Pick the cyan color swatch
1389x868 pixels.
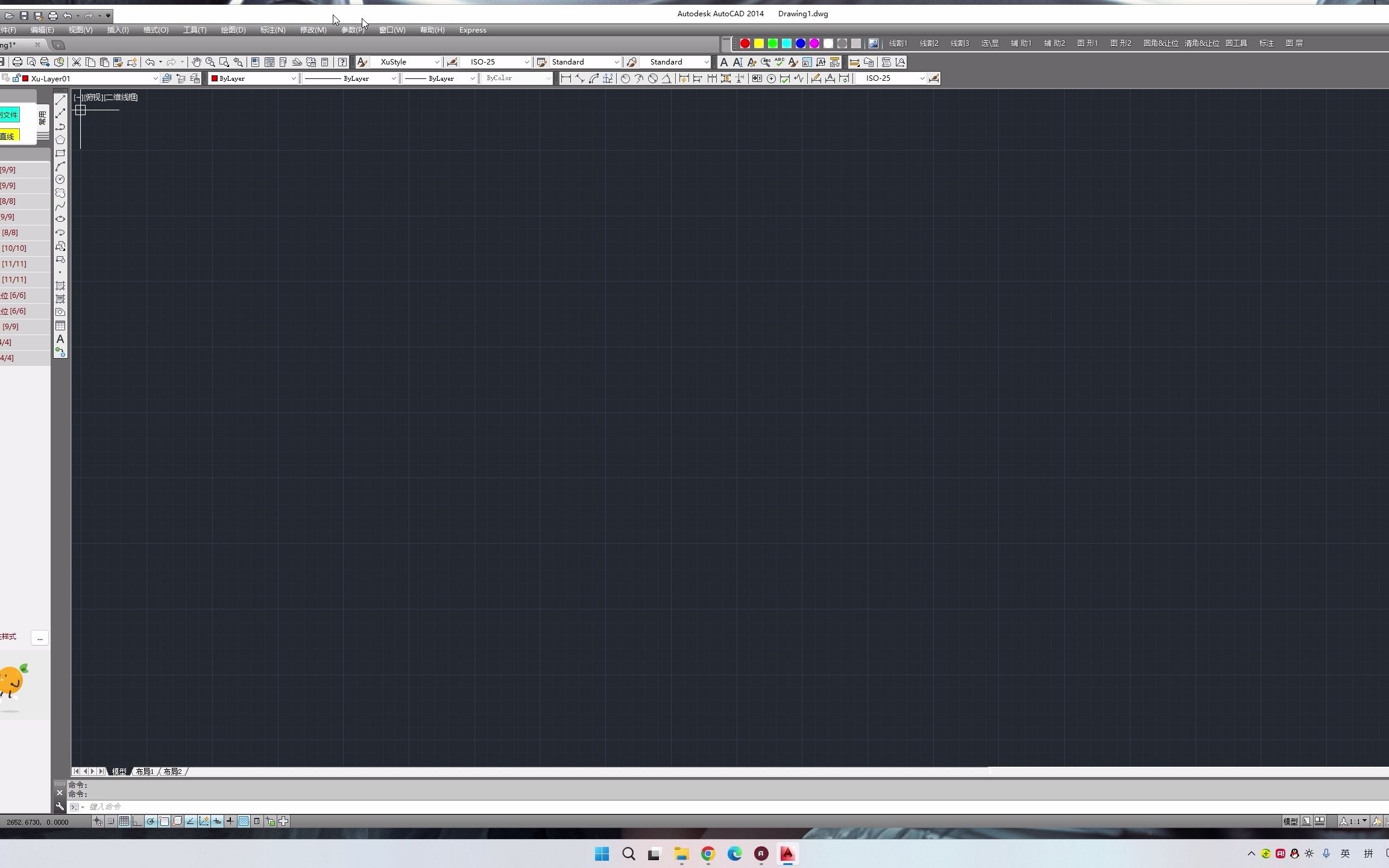(787, 43)
